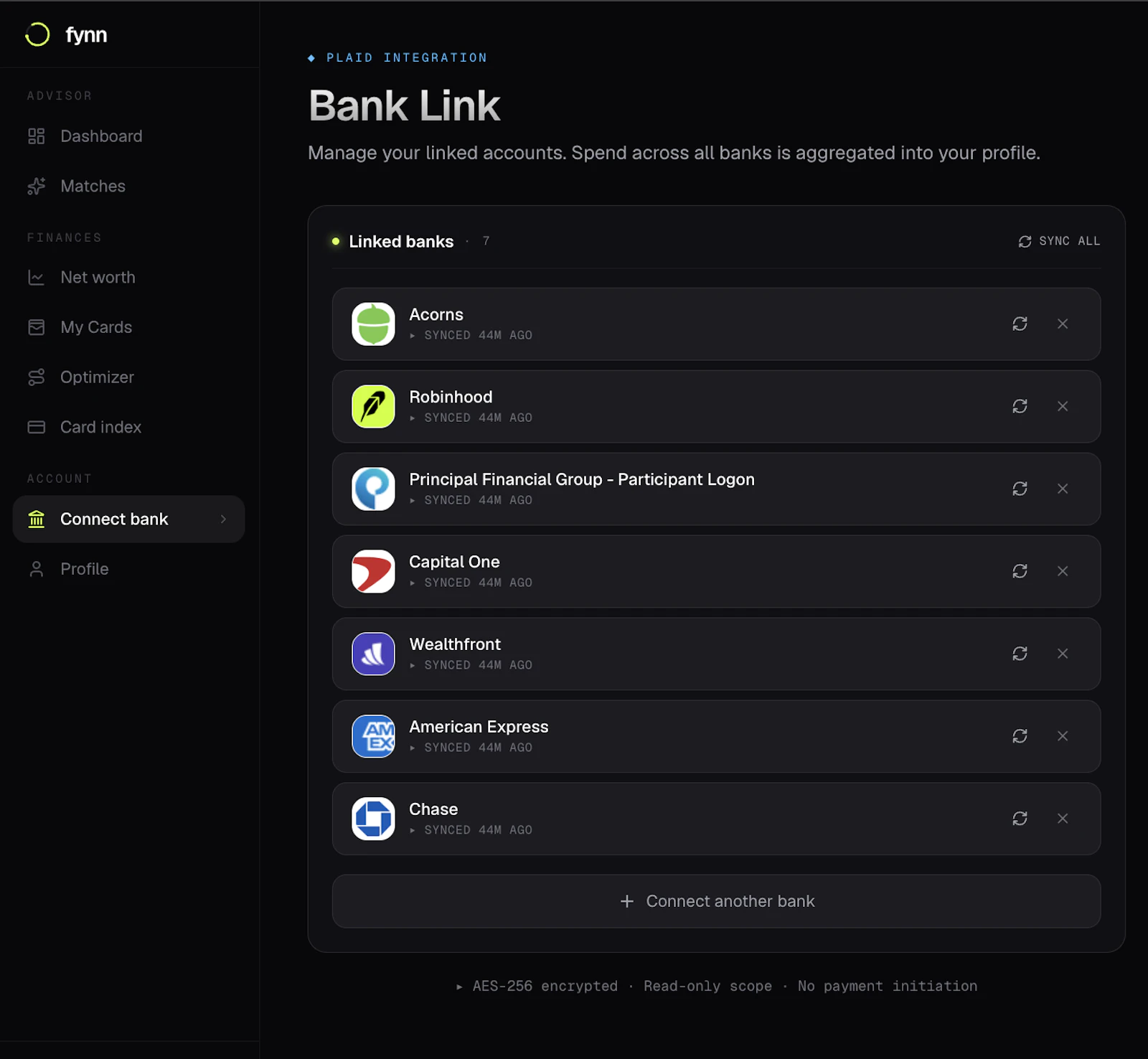This screenshot has width=1148, height=1059.
Task: Click the Principal Financial logo
Action: click(373, 489)
